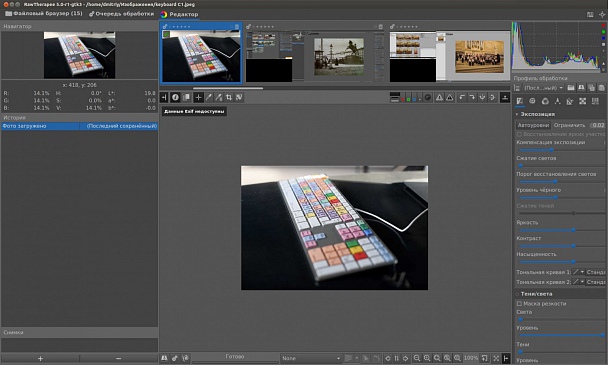Go to previous image arrow icon

tap(387, 358)
